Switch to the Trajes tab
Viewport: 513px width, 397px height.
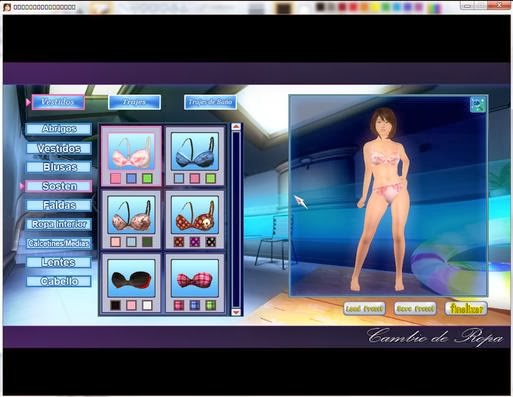(x=134, y=102)
